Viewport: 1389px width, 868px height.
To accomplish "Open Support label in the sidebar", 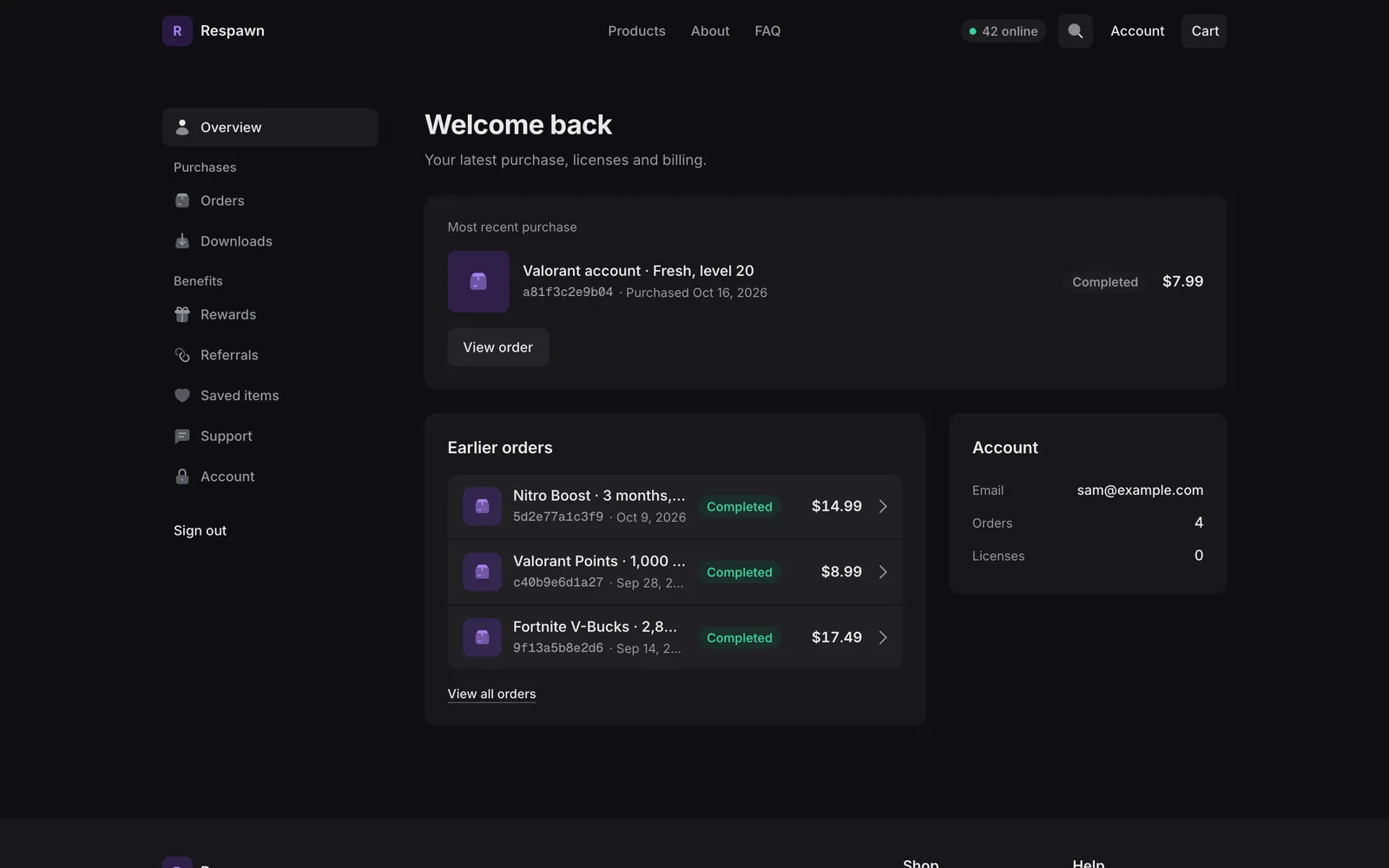I will [227, 436].
